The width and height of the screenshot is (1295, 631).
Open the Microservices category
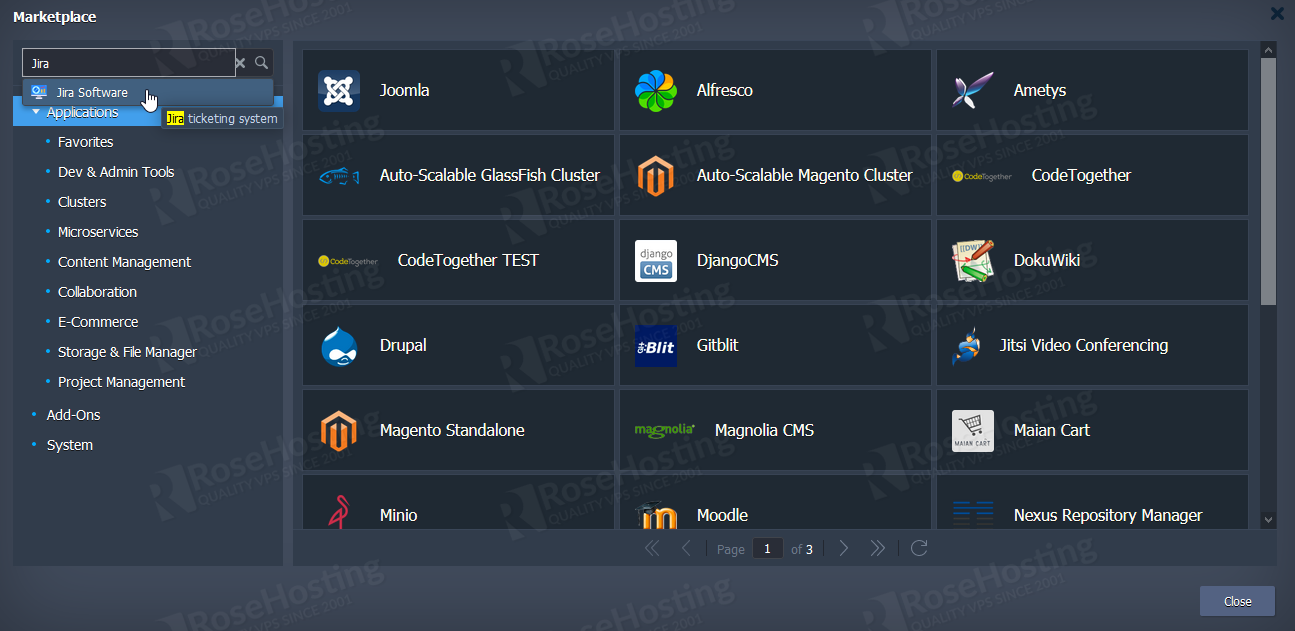[x=98, y=232]
